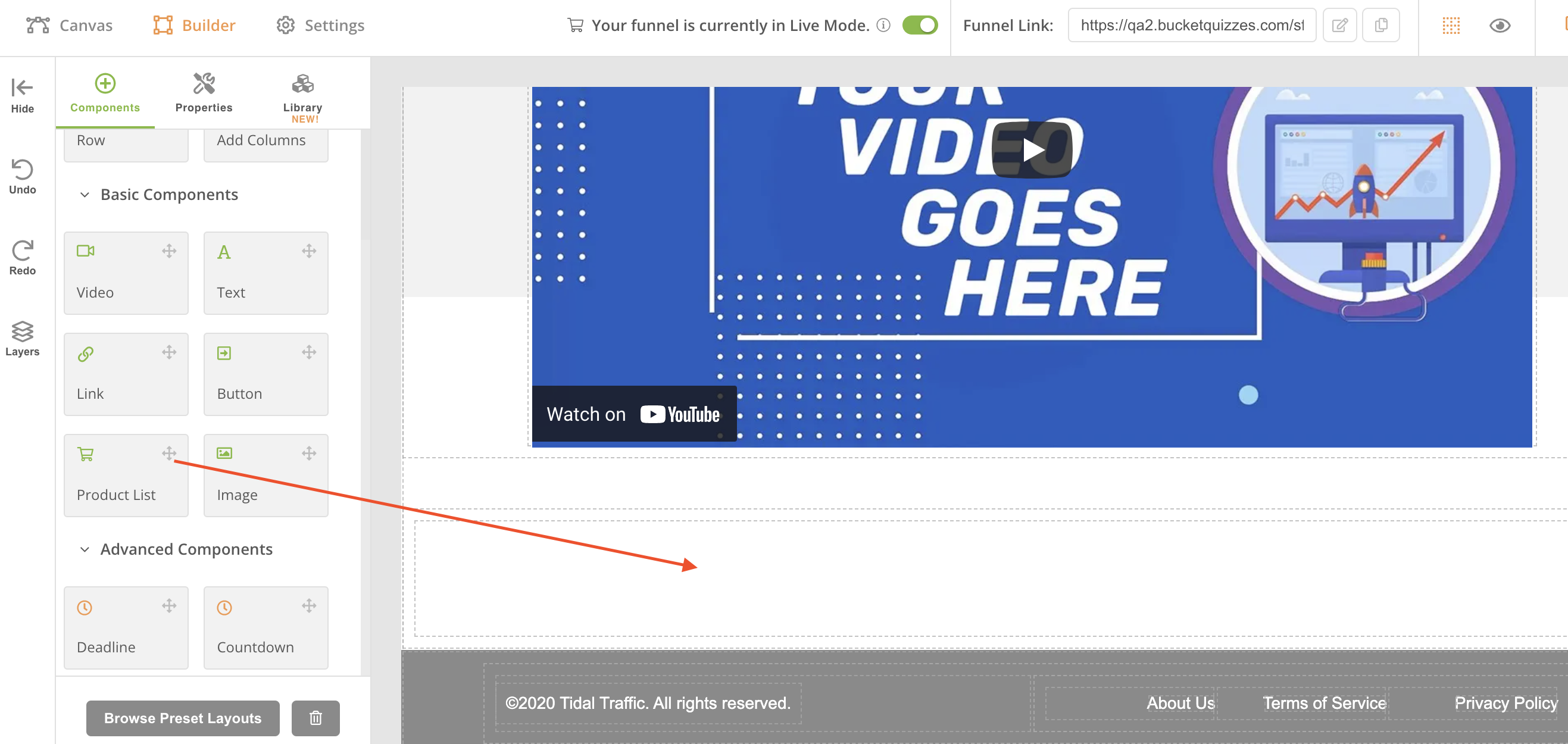The width and height of the screenshot is (1568, 744).
Task: Collapse the Advanced Components section
Action: (x=85, y=549)
